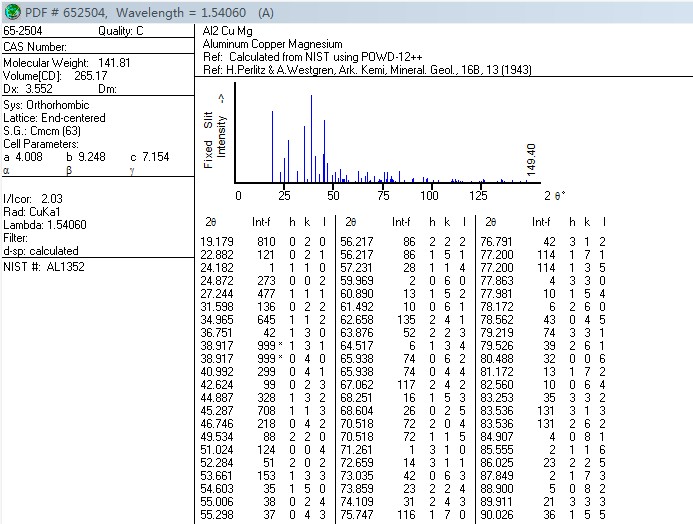Select the row with 2θ 80.488

543,359
